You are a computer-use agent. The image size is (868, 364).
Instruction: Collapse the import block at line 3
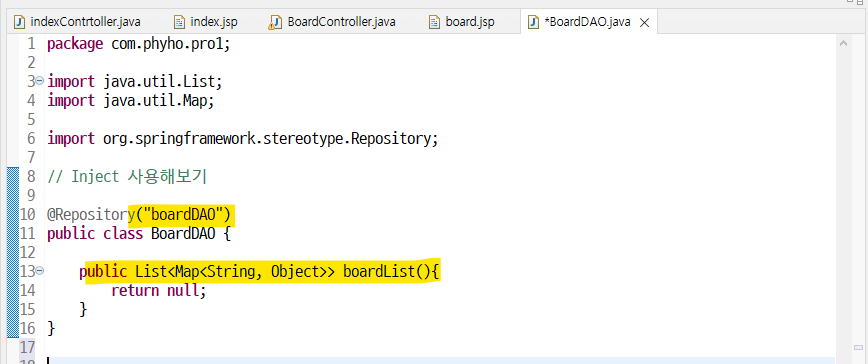click(39, 81)
